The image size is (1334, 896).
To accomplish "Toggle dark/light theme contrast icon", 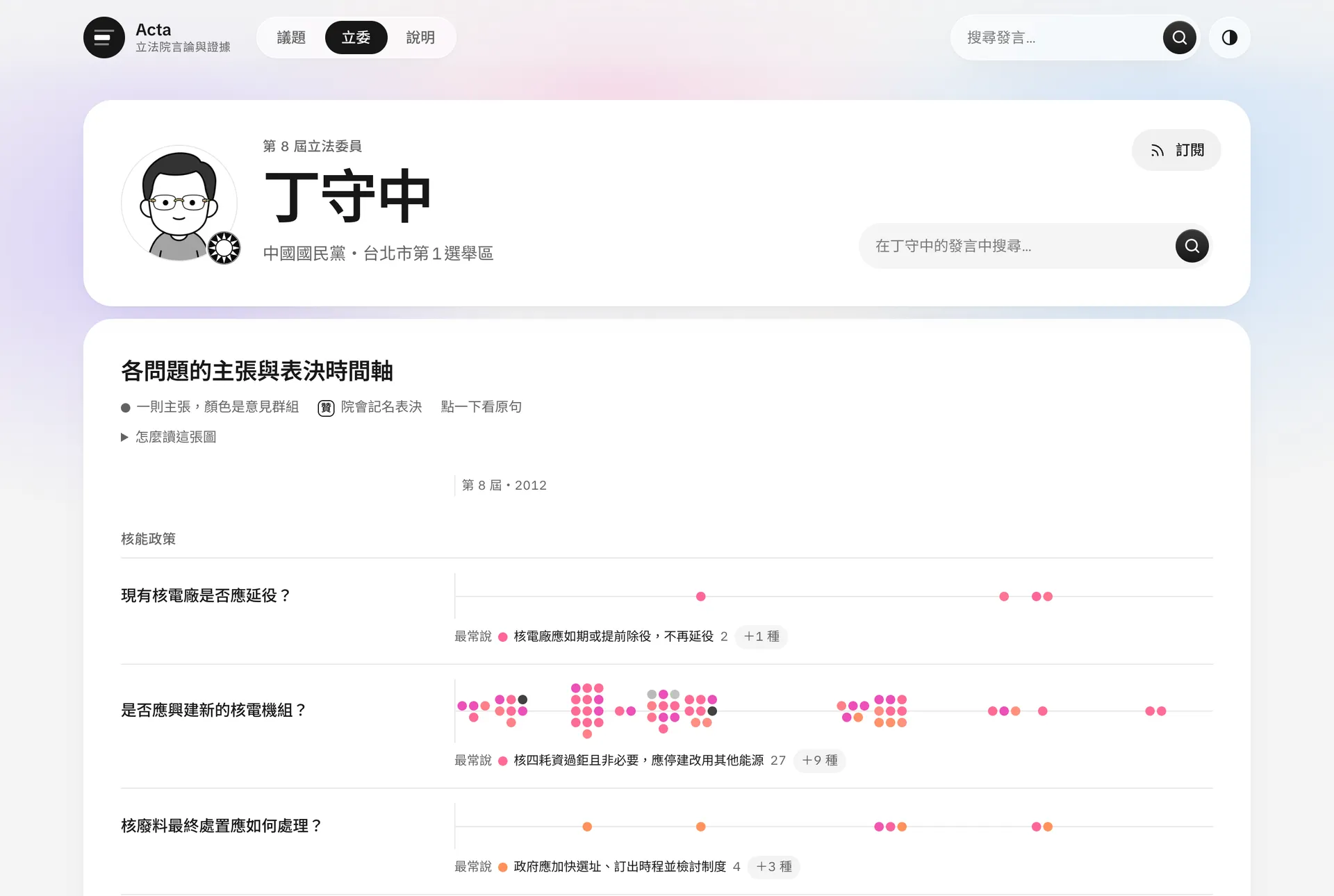I will [x=1229, y=38].
